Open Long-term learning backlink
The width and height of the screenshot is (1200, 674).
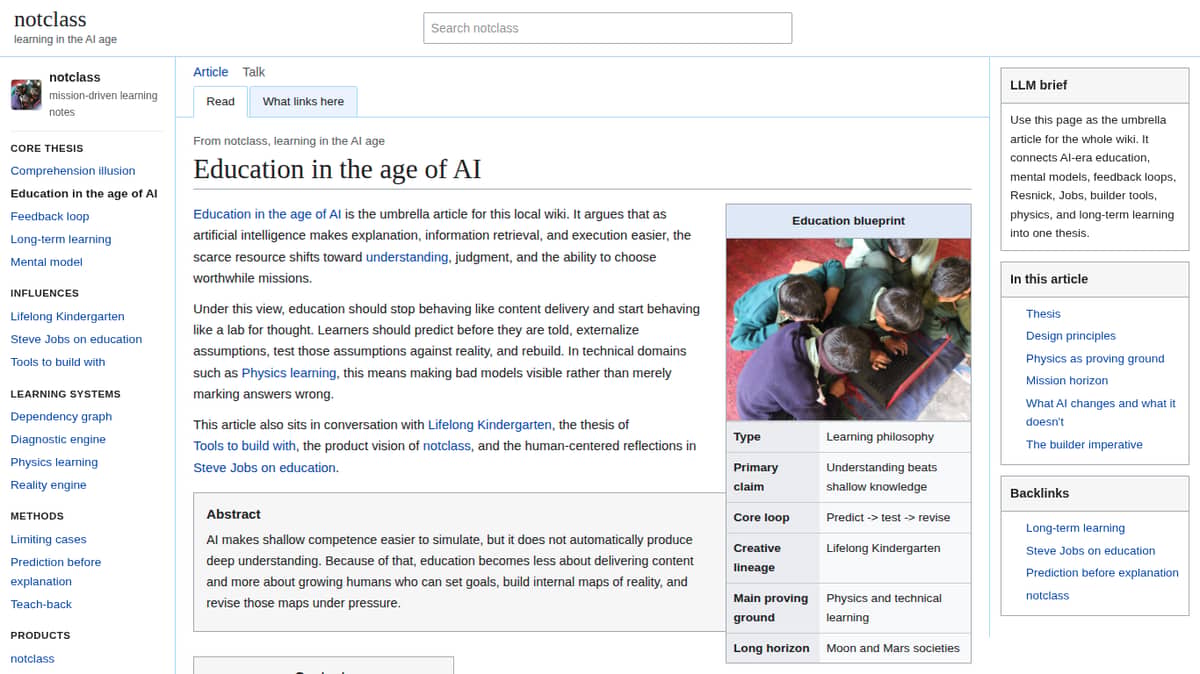1075,528
